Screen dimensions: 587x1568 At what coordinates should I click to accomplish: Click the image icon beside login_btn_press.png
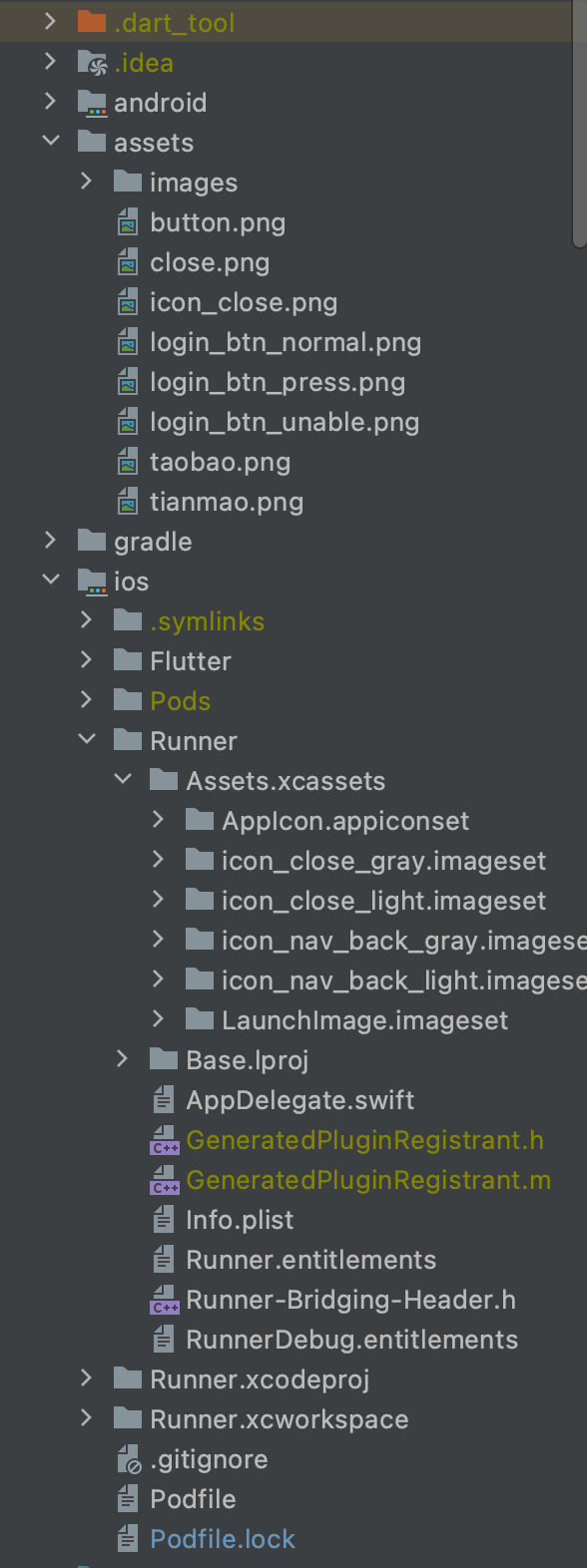pyautogui.click(x=128, y=381)
